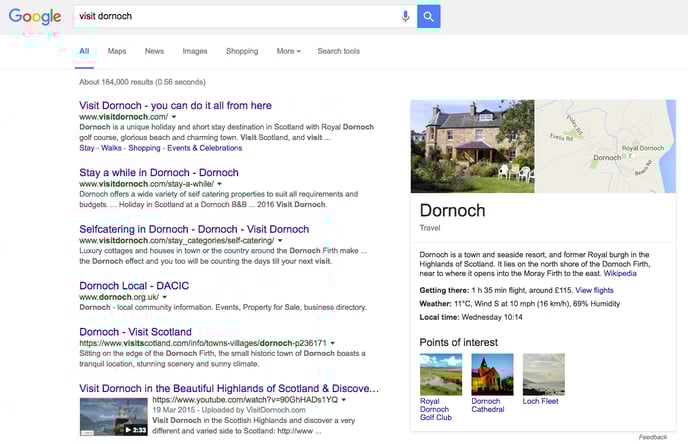The width and height of the screenshot is (688, 444).
Task: Open the YouTube 'Visit Dornoch in the Beautiful Highlands' result
Action: [x=229, y=388]
